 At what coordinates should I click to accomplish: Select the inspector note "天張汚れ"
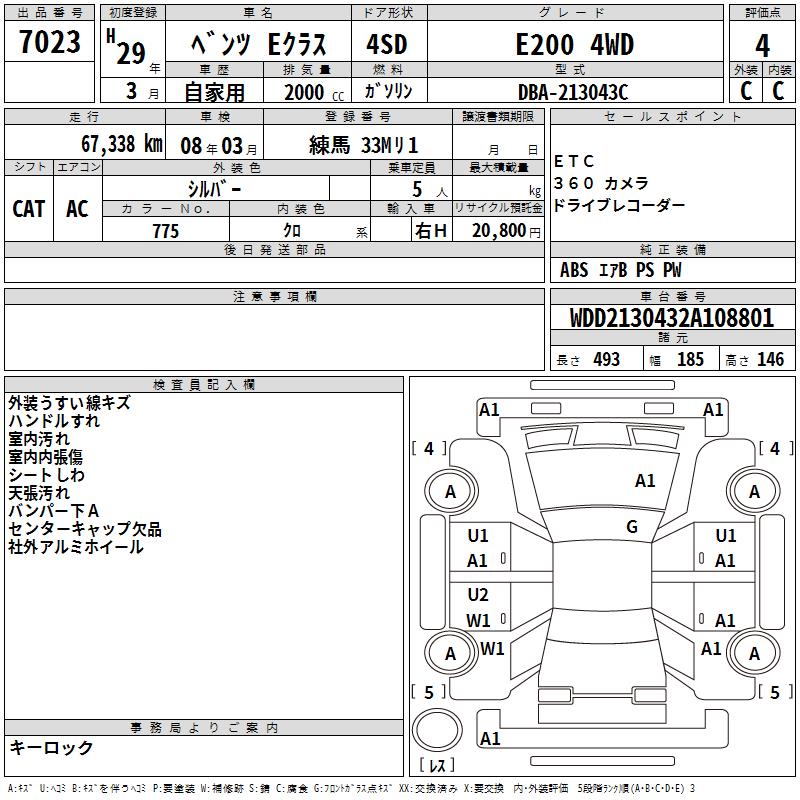[39, 493]
